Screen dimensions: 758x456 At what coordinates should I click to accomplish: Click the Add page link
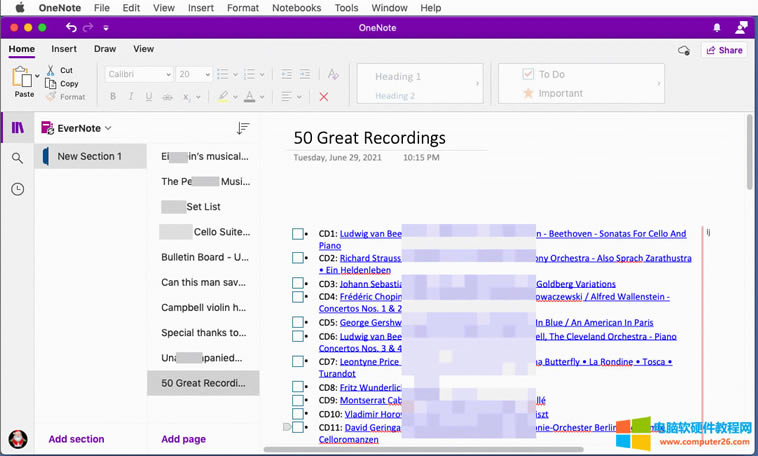(183, 439)
